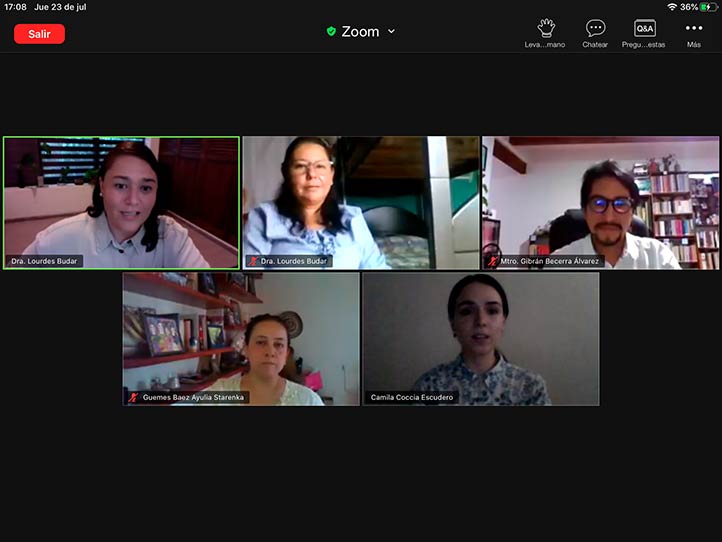Screen dimensions: 722x542
Task: Click the Wi-Fi status icon
Action: [671, 7]
